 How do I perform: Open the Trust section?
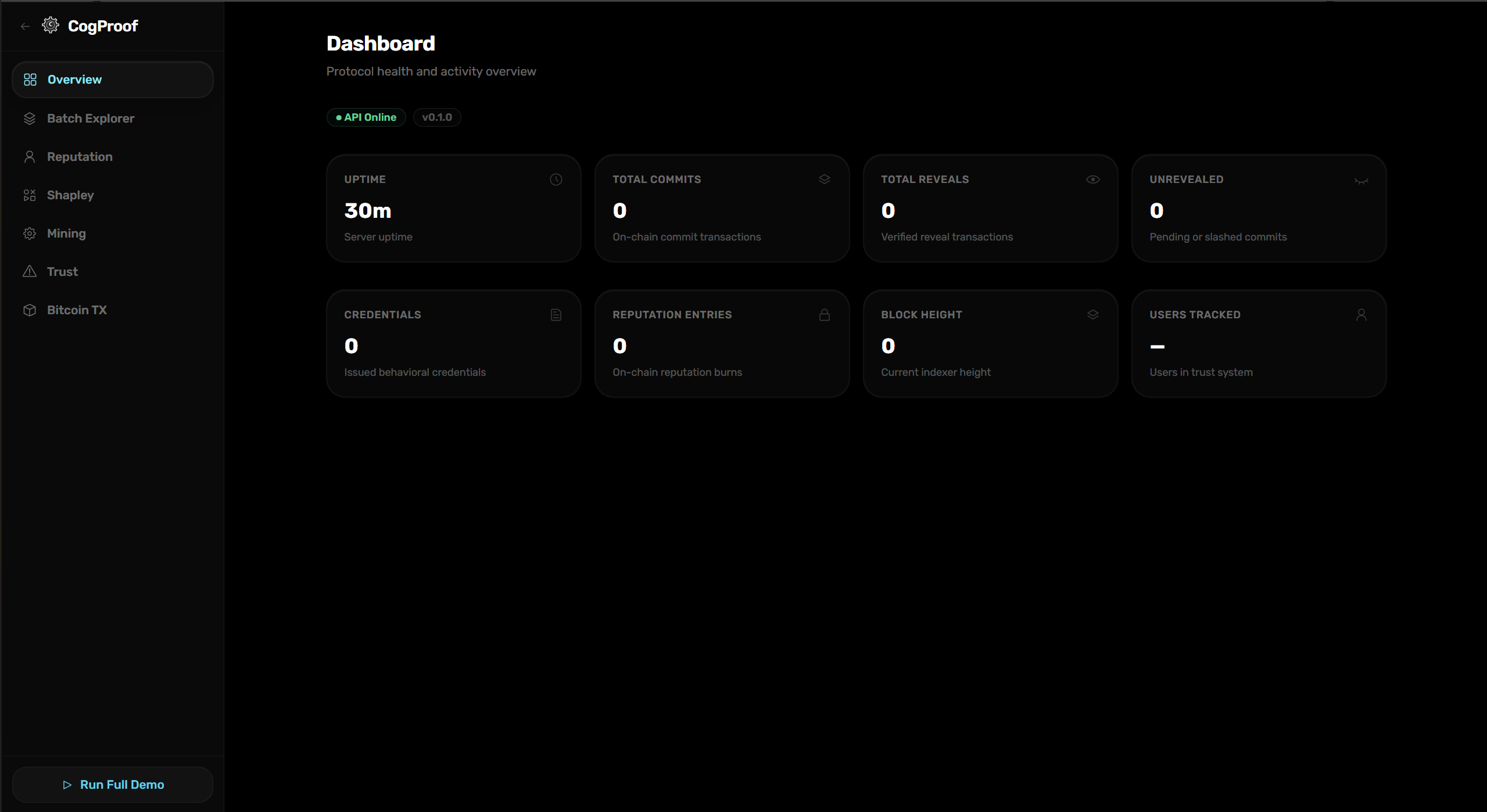(62, 272)
